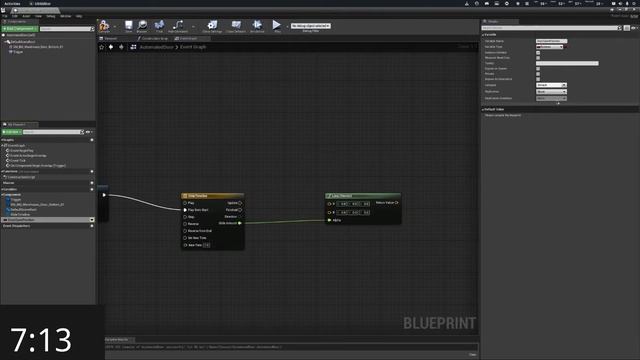Viewport: 640px width, 360px height.
Task: Open the Variable Type dropdown
Action: tap(550, 47)
